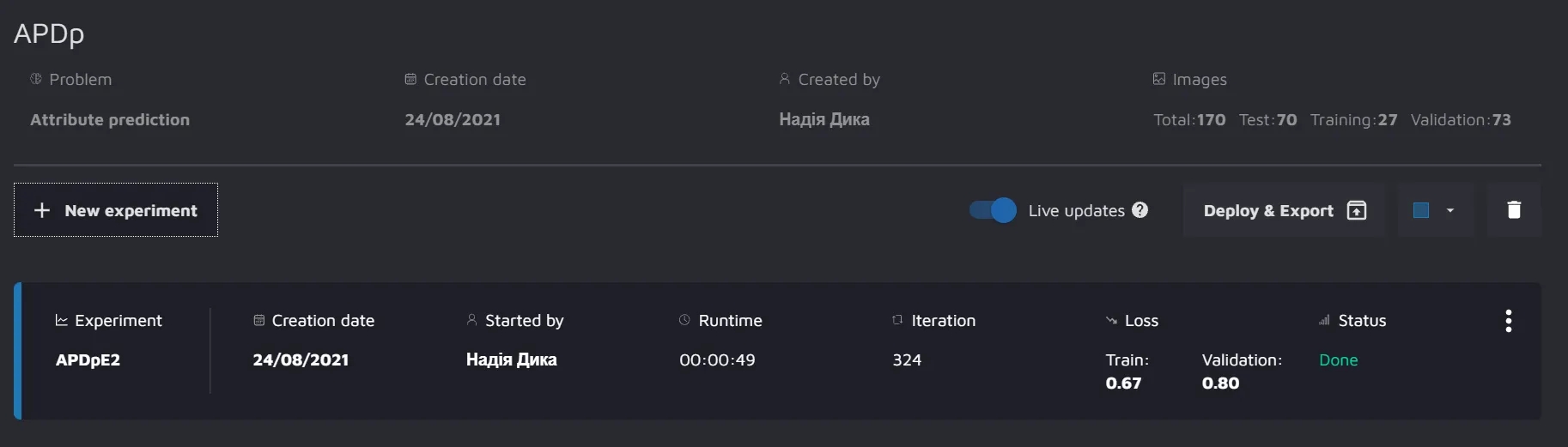Click the experiment Creation date calendar icon

pos(259,320)
